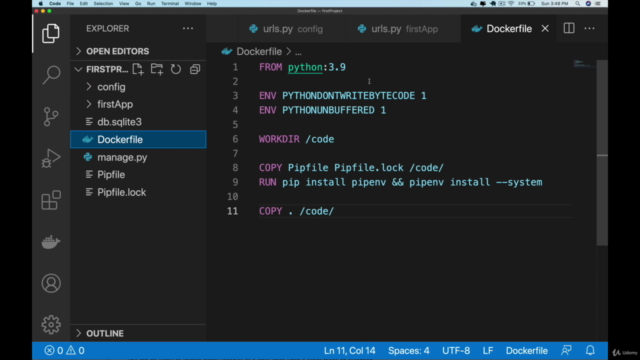Open the Extensions view

coord(51,200)
